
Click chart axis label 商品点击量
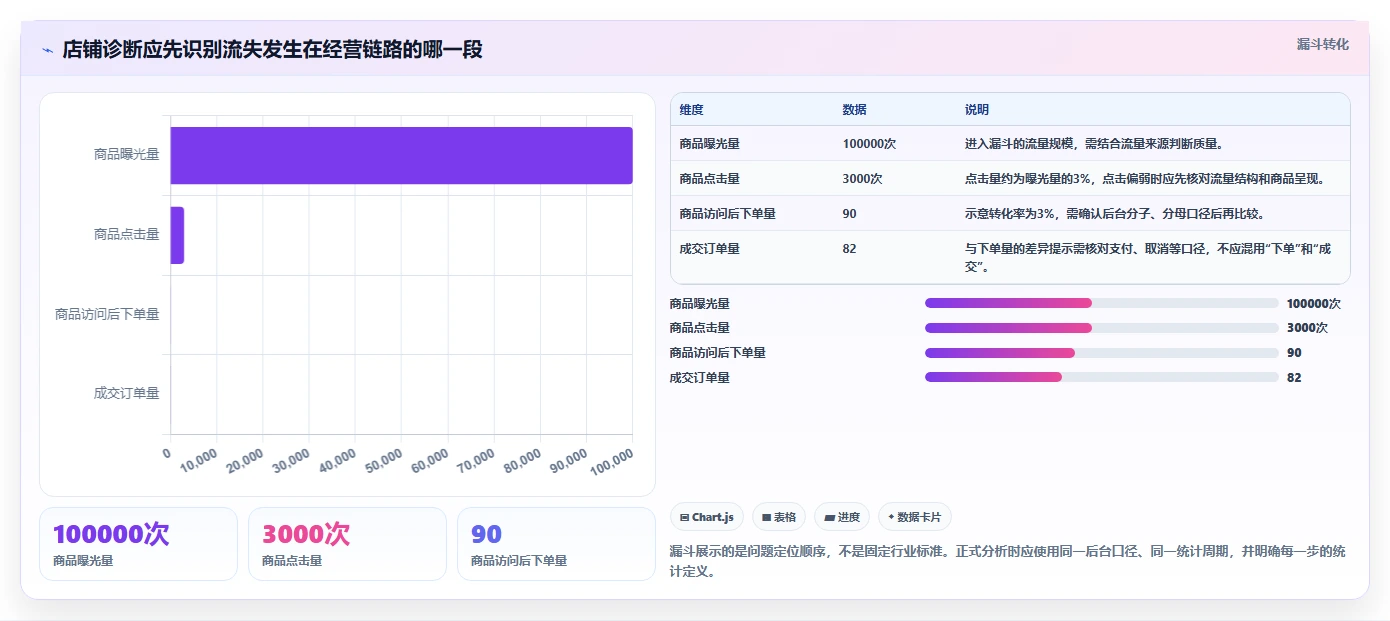(x=126, y=234)
